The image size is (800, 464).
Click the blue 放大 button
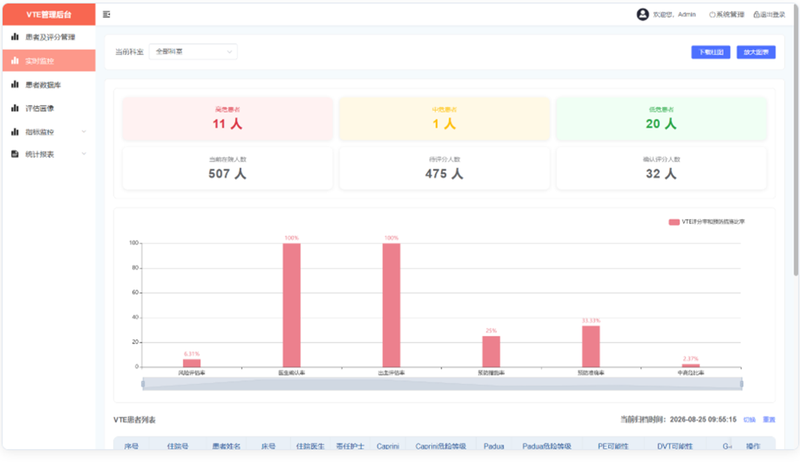(x=756, y=52)
